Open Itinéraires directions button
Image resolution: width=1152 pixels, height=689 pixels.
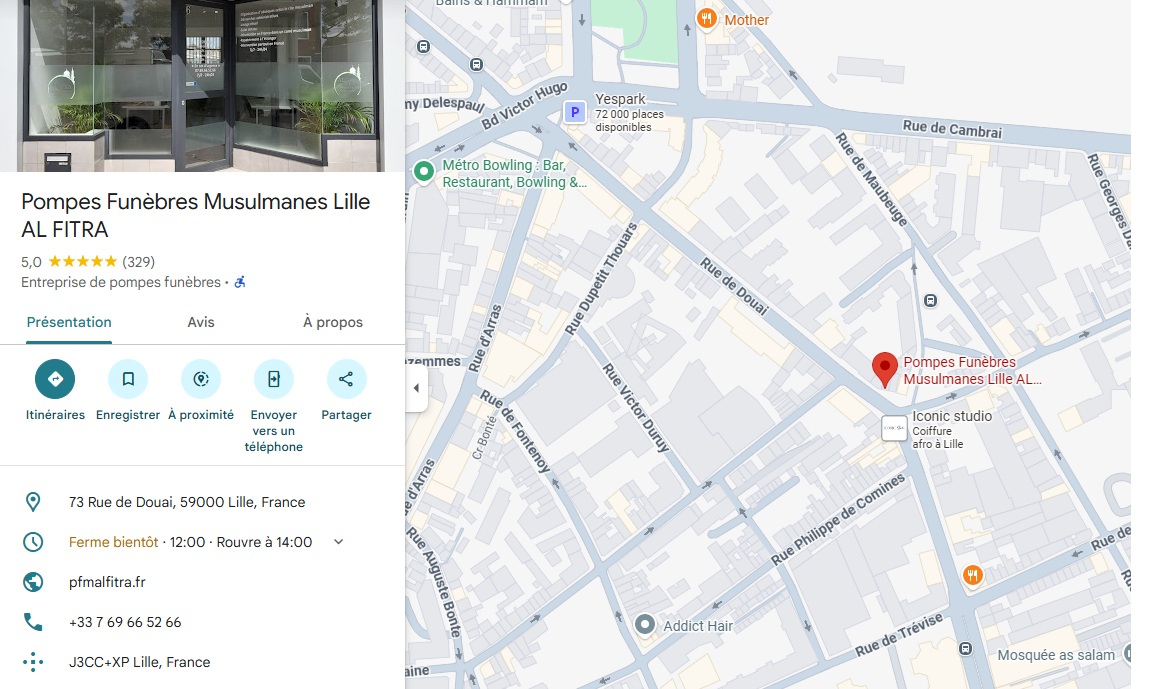[55, 379]
